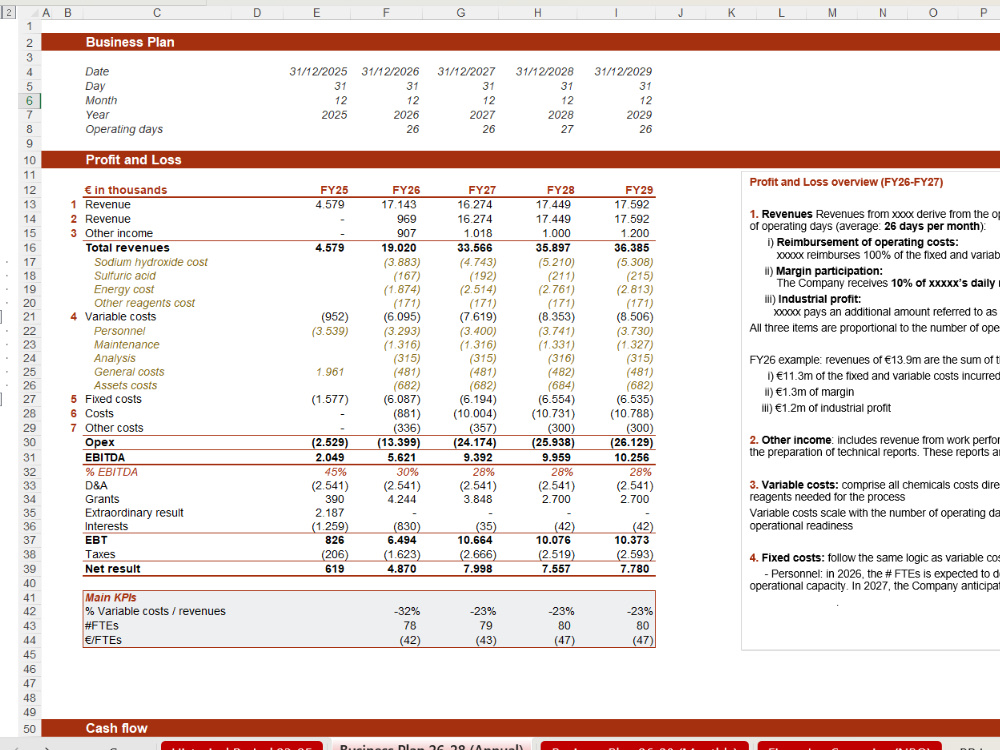Select Net result FY26 value 4.870
Screen dimensions: 1000x750
[x=402, y=569]
